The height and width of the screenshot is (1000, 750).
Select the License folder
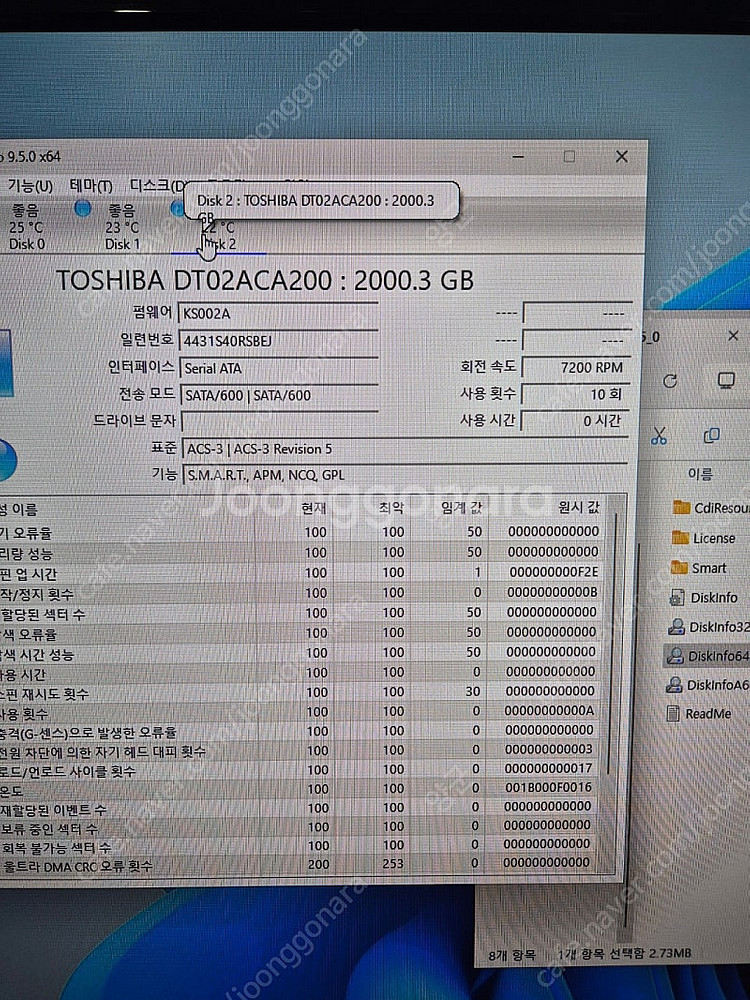pos(704,538)
